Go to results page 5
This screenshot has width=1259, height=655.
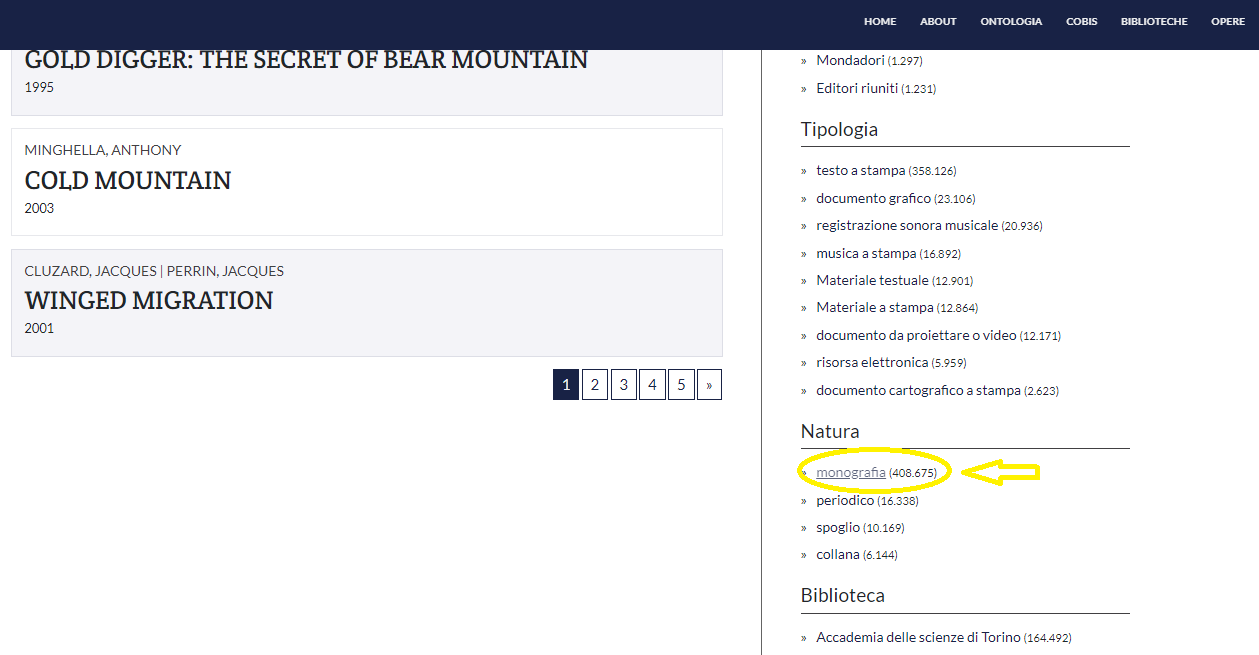point(681,385)
